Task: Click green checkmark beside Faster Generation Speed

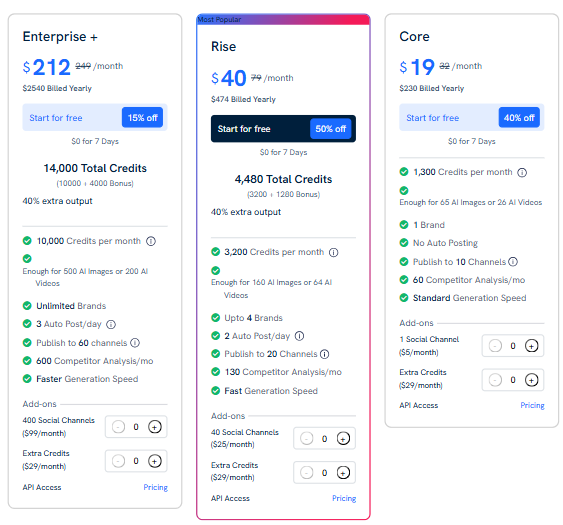Action: pos(27,379)
